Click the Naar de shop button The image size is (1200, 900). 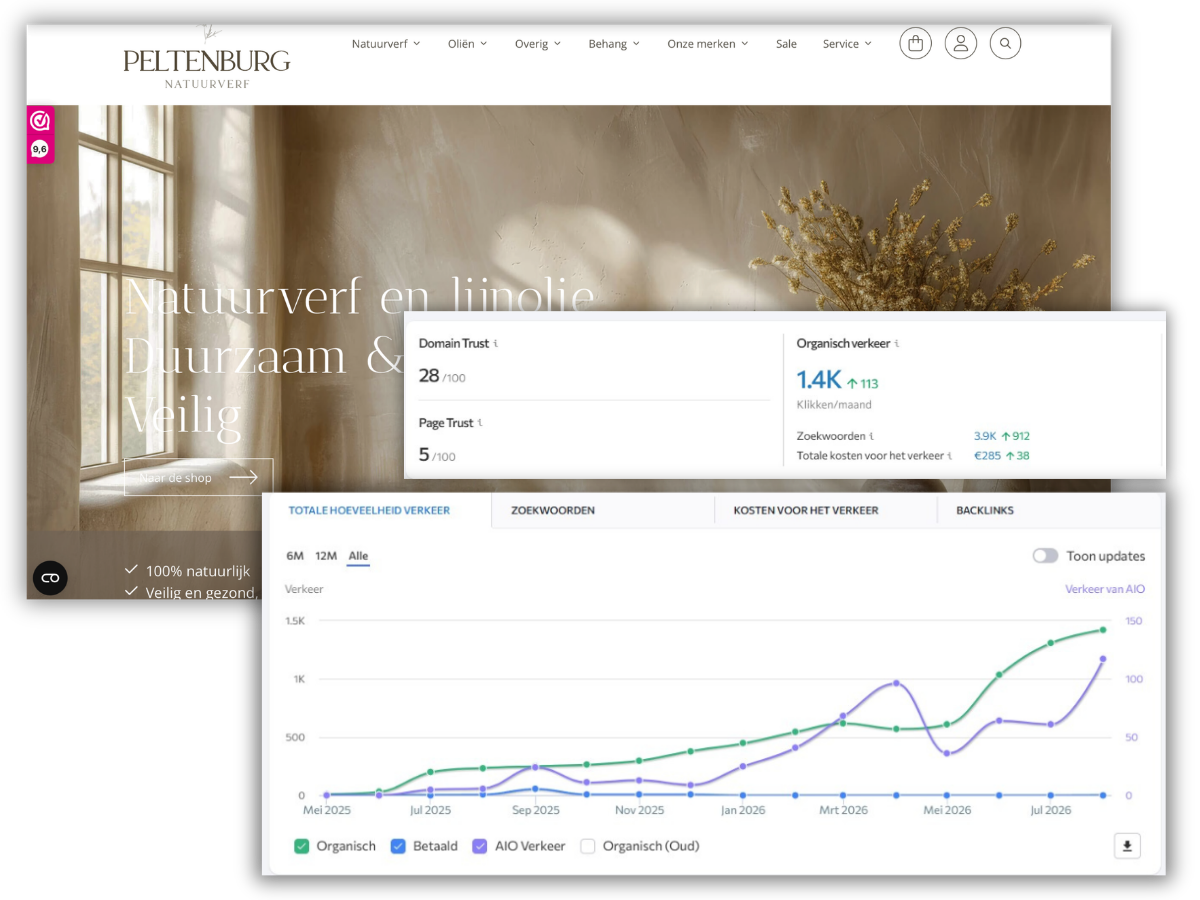pyautogui.click(x=198, y=478)
